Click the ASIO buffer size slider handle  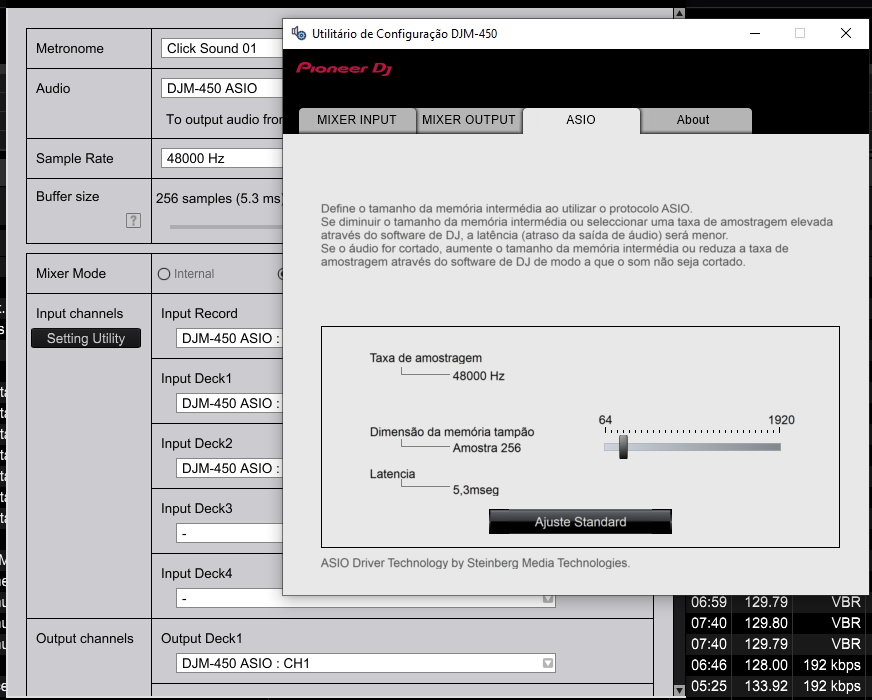coord(623,446)
